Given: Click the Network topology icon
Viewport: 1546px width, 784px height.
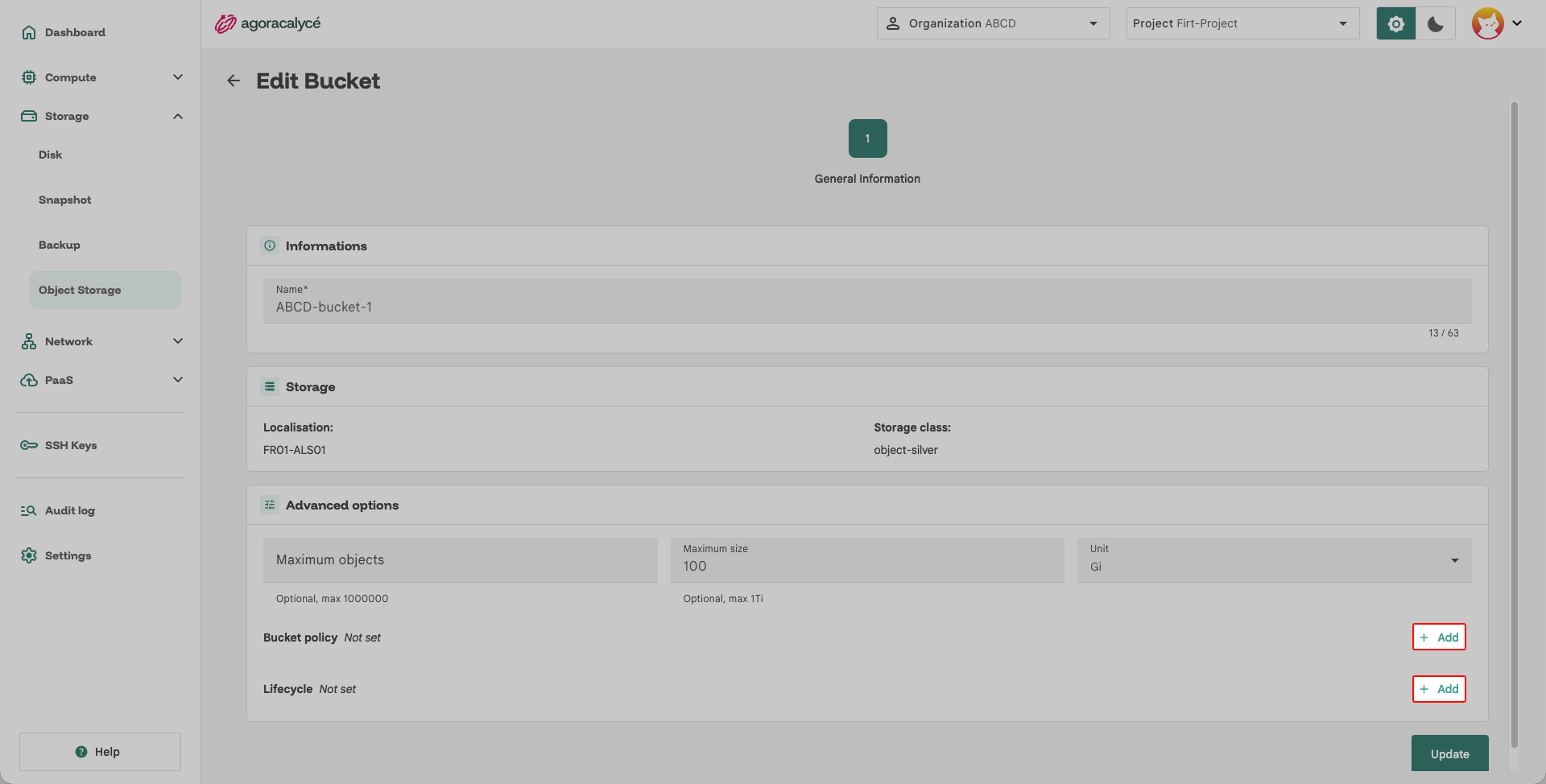Looking at the screenshot, I should pyautogui.click(x=29, y=341).
